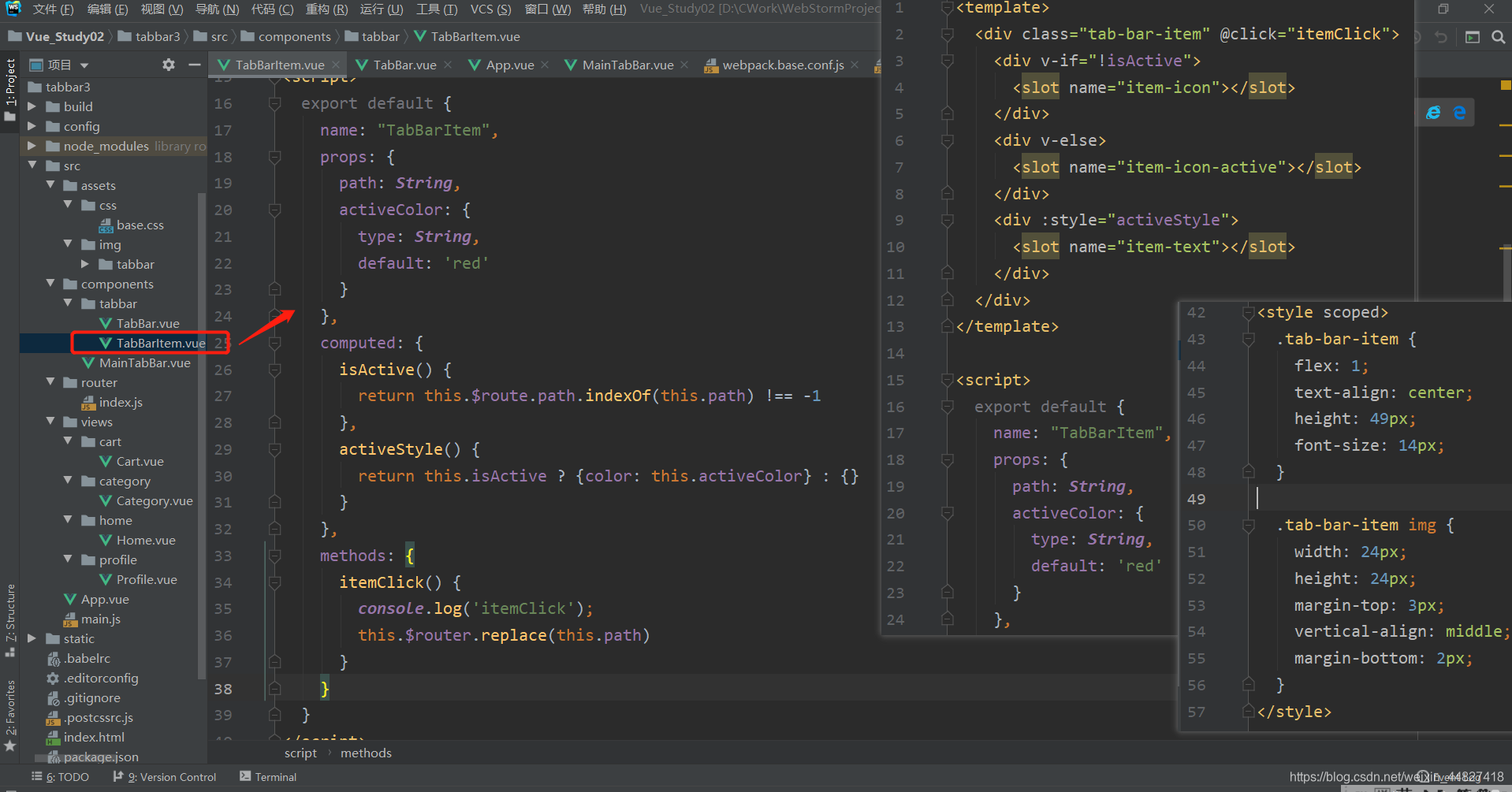Switch to the App.vue editor tab

click(x=509, y=65)
